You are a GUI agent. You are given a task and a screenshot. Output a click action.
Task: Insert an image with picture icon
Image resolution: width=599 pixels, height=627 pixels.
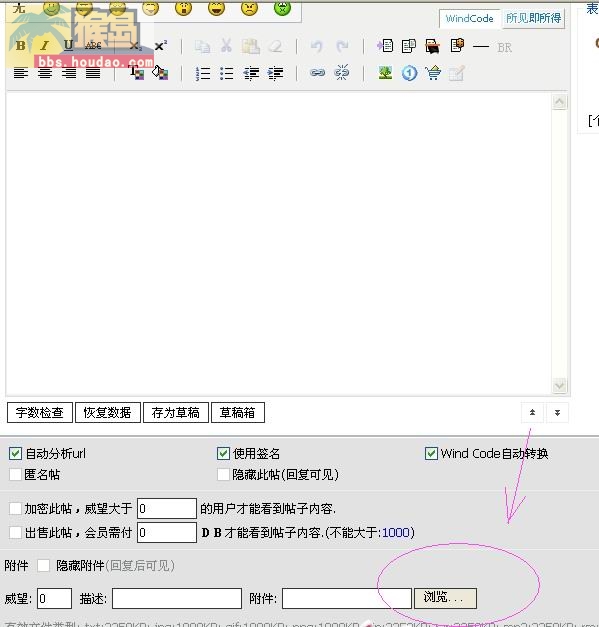(385, 73)
